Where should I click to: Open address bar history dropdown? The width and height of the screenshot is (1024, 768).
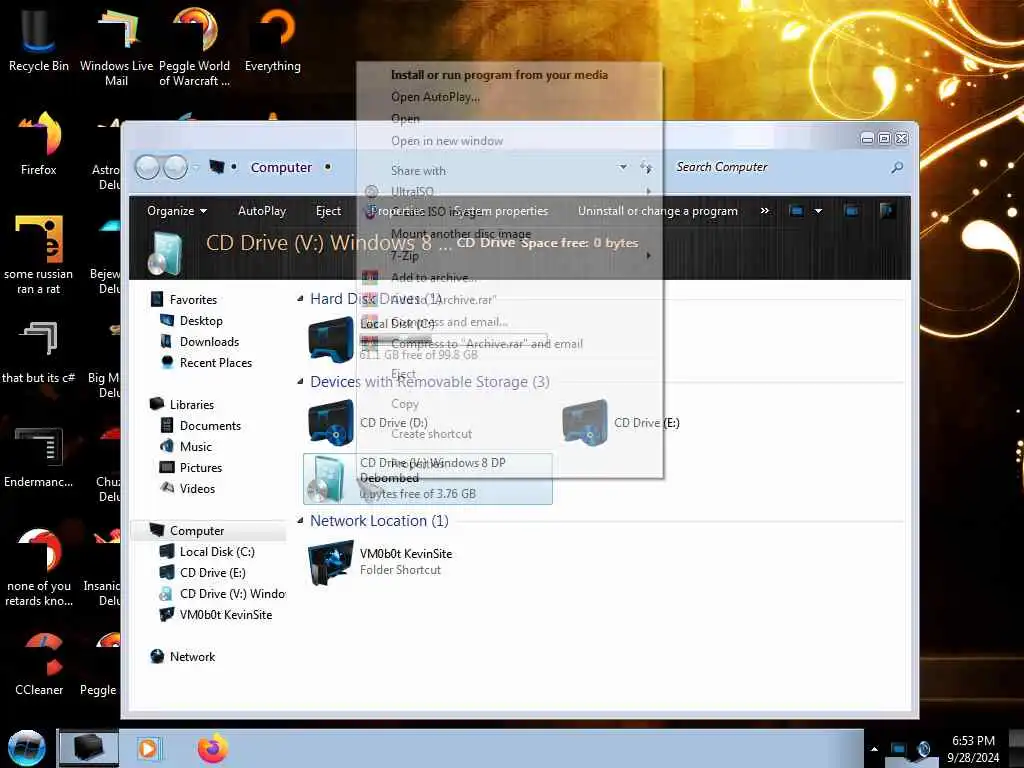623,167
